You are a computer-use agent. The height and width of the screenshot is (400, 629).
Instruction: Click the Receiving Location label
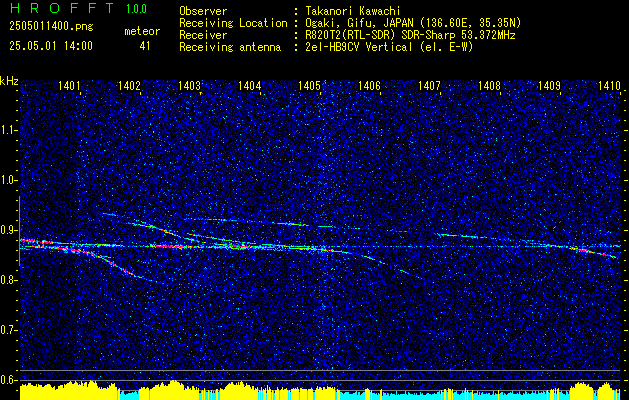point(233,23)
